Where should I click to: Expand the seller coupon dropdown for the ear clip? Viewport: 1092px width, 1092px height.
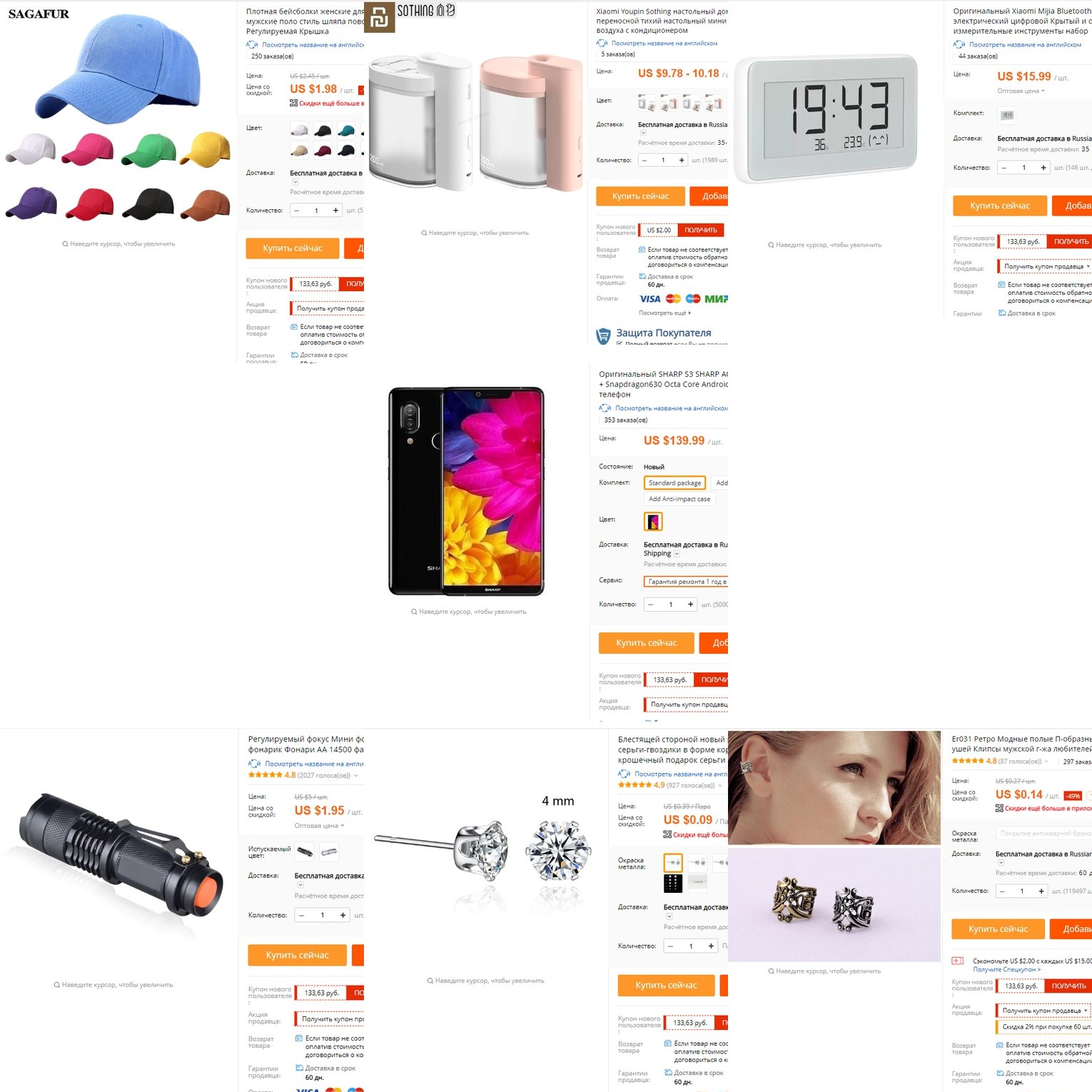point(1044,1011)
